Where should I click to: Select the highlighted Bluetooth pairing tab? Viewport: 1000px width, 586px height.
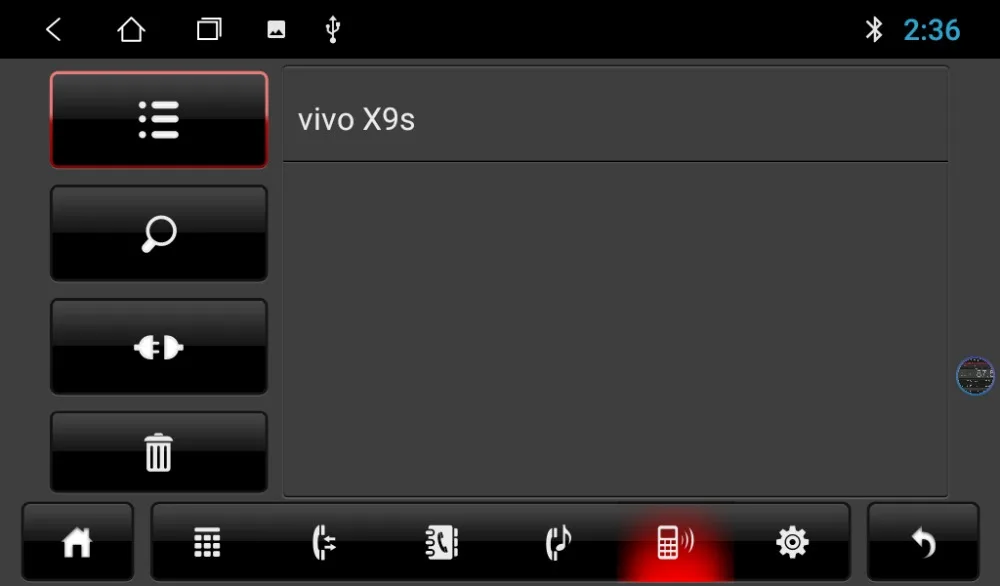(675, 543)
